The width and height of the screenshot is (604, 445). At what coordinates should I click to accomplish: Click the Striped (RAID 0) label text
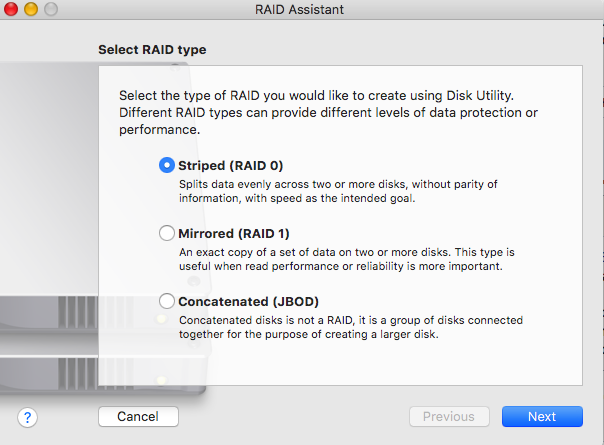click(x=224, y=166)
